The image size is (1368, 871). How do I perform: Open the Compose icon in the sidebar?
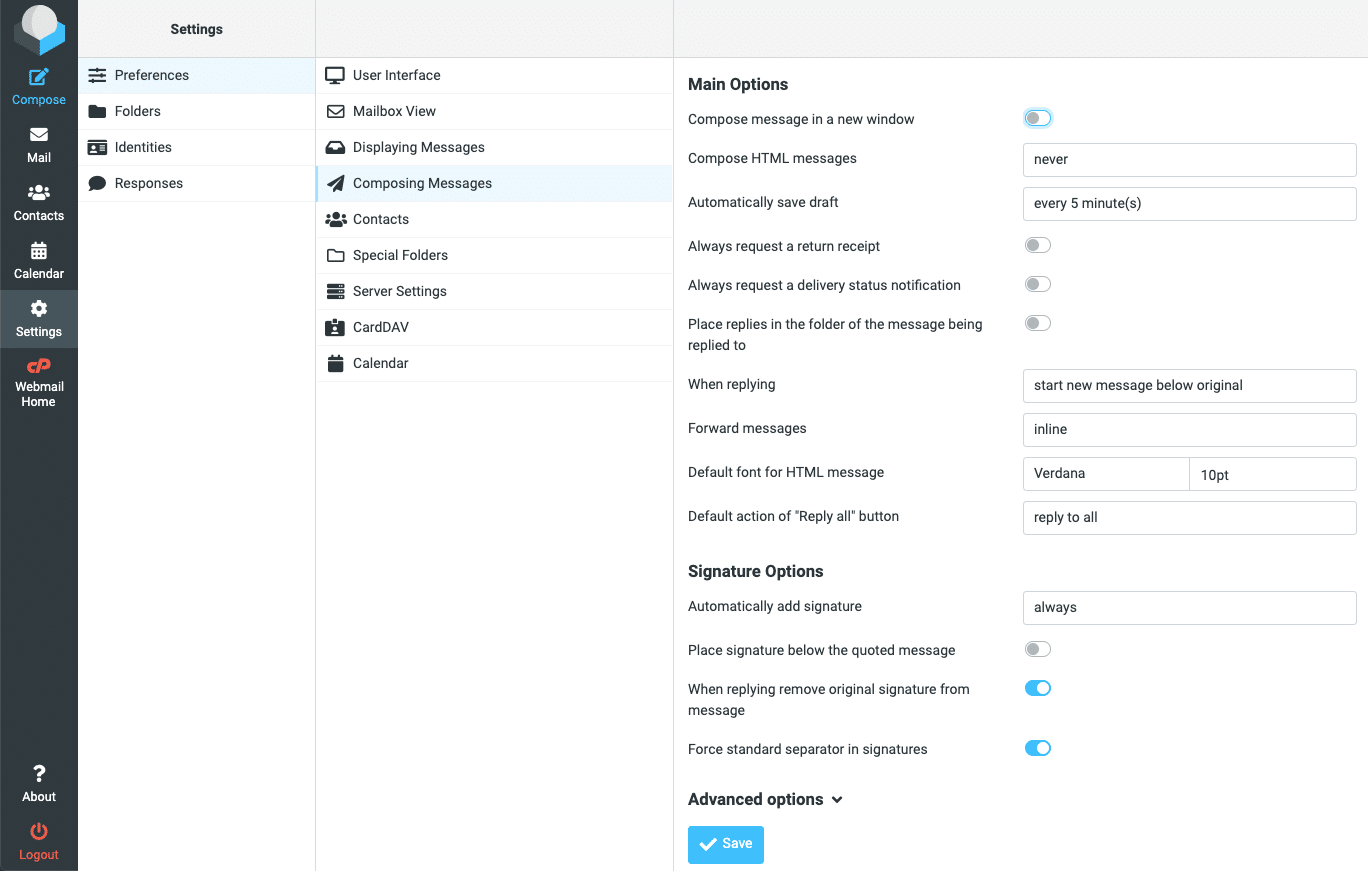click(x=38, y=80)
